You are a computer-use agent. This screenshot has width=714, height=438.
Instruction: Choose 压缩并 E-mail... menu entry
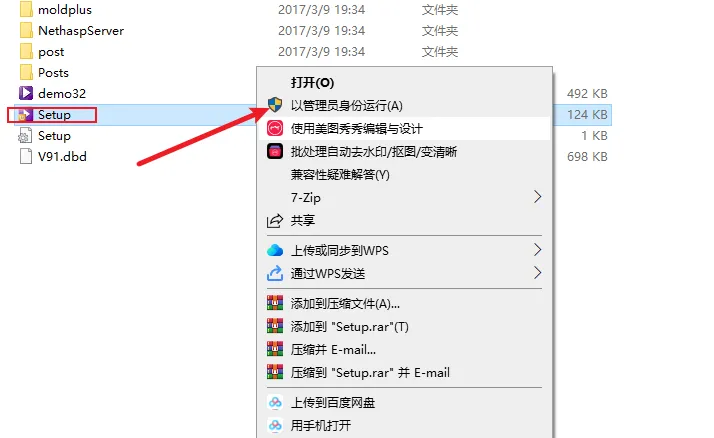pyautogui.click(x=404, y=350)
